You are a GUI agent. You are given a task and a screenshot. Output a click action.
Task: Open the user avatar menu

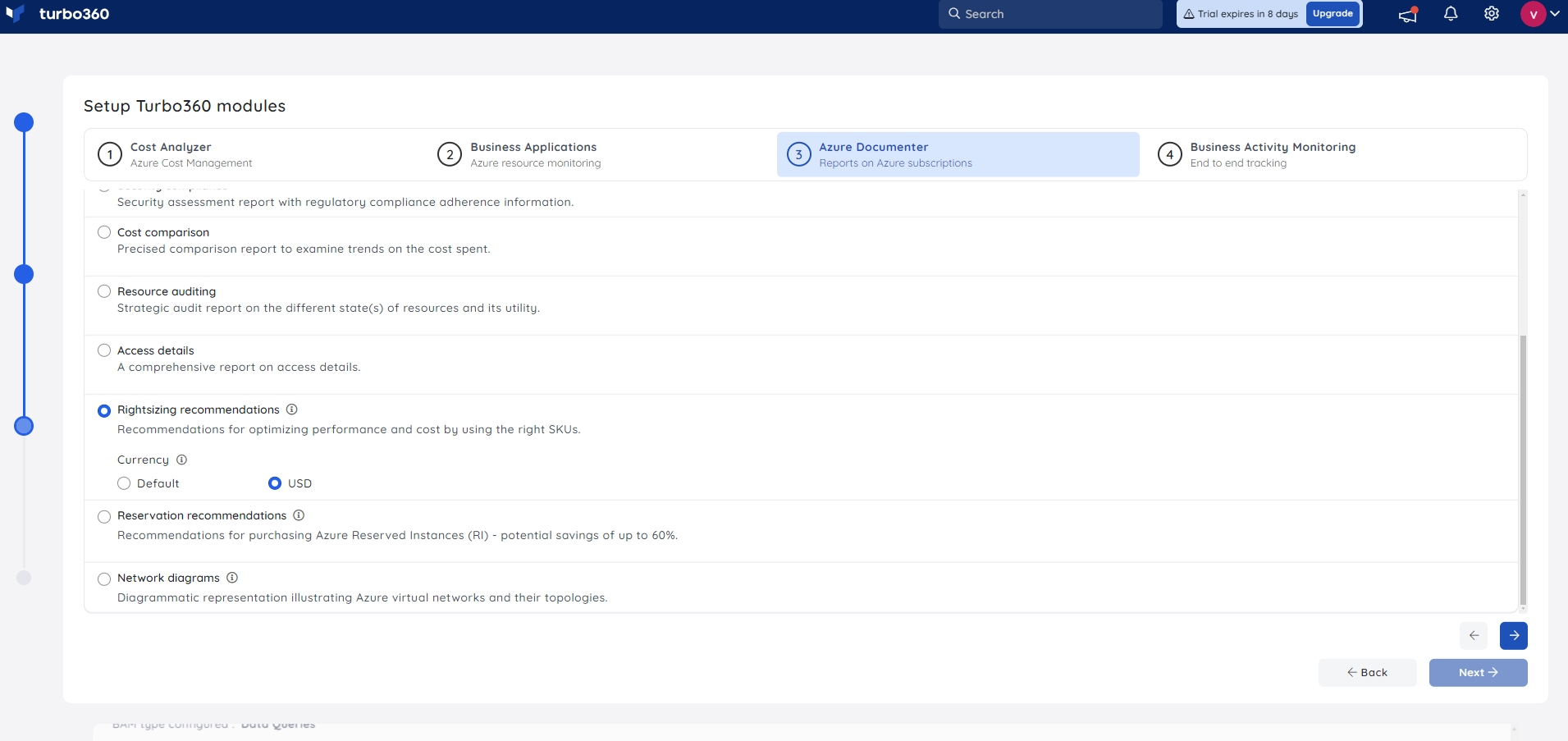[x=1533, y=14]
